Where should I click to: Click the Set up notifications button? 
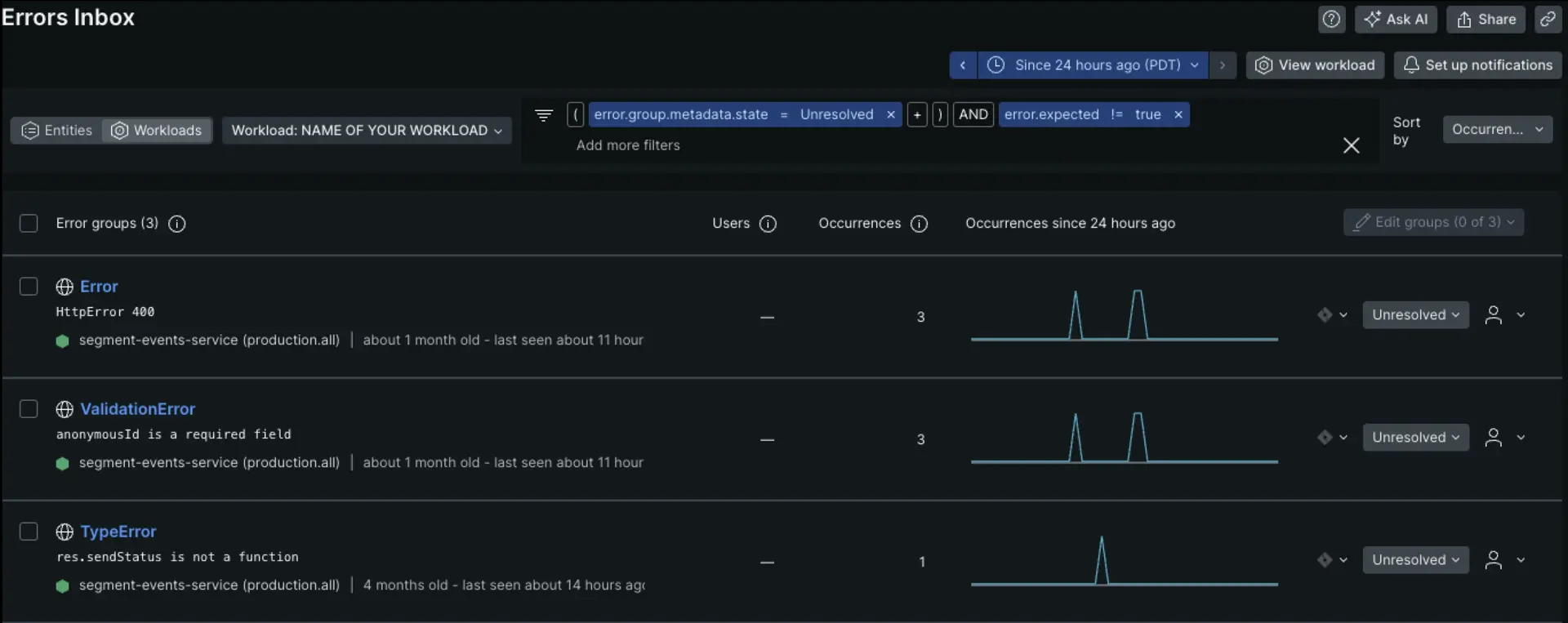(1477, 65)
